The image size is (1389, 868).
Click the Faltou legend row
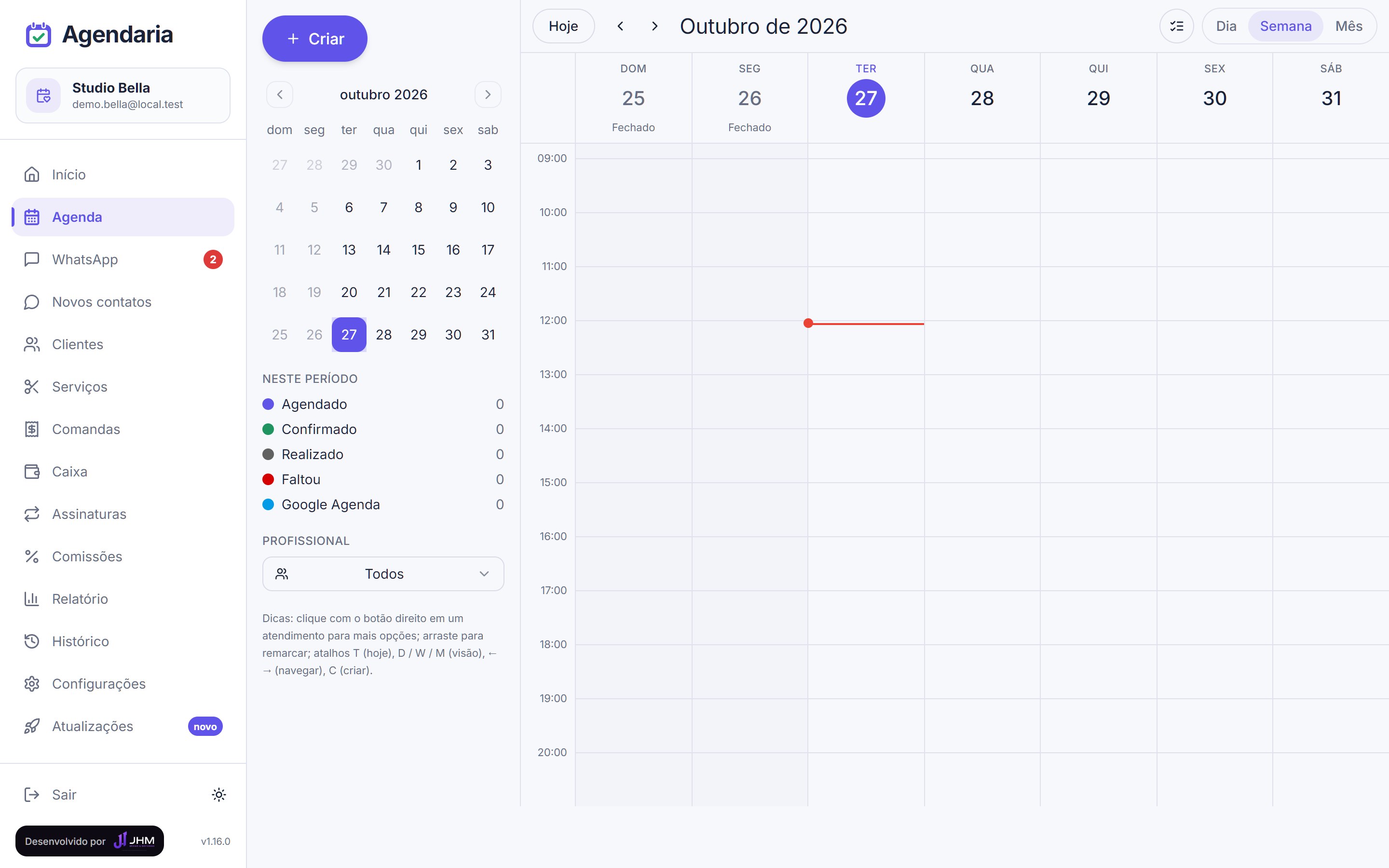[x=383, y=479]
